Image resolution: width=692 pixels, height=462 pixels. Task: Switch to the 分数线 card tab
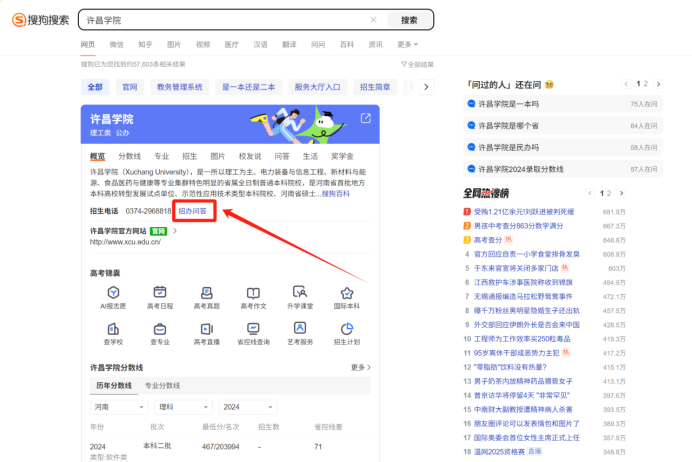pos(130,156)
